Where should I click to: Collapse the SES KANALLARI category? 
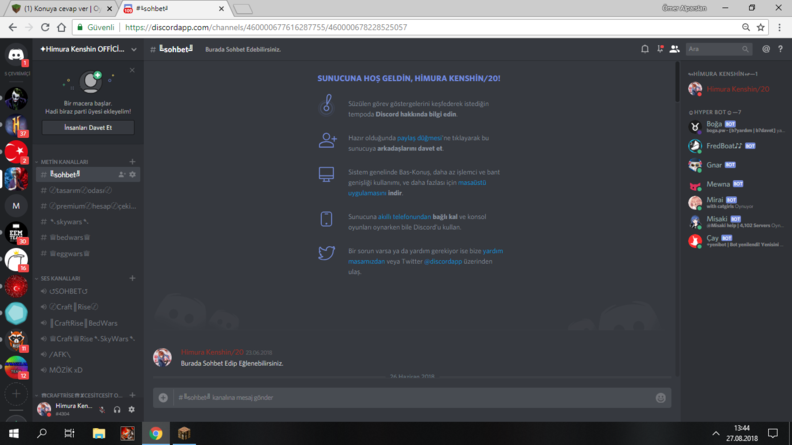click(x=60, y=278)
